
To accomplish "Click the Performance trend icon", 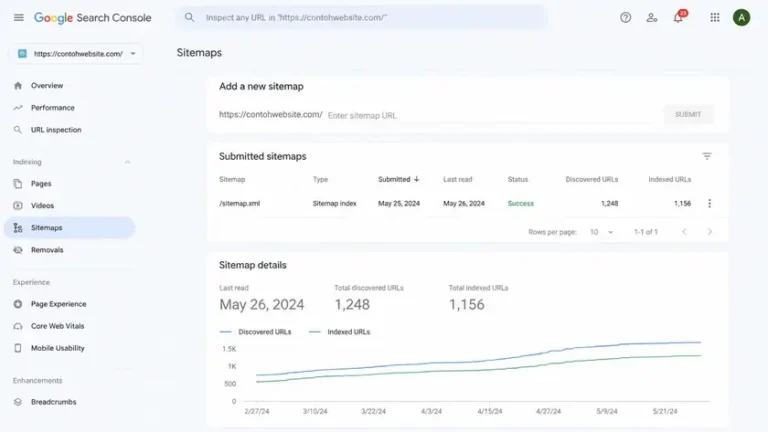I will [18, 108].
